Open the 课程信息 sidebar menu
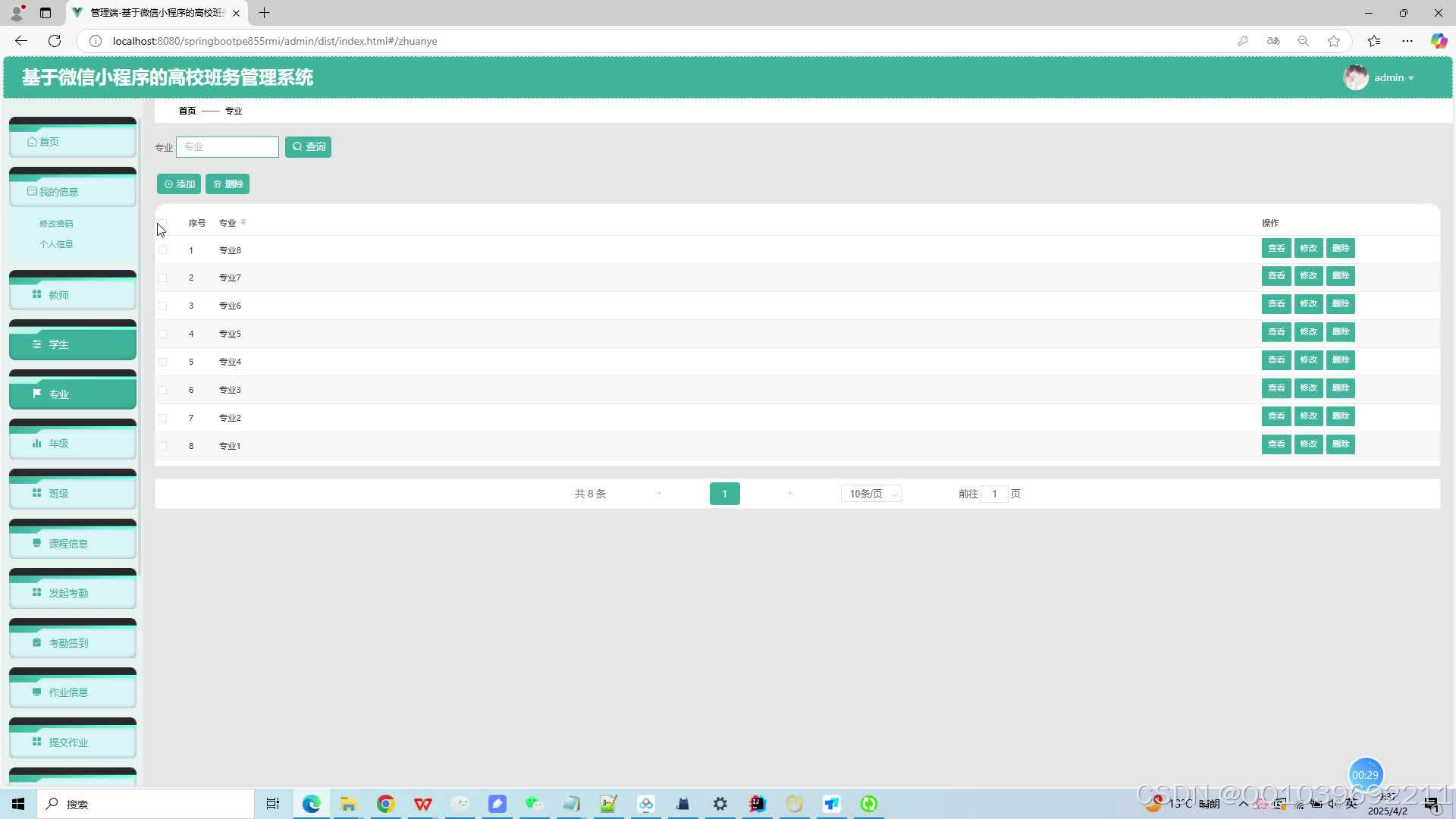The height and width of the screenshot is (819, 1456). (73, 543)
